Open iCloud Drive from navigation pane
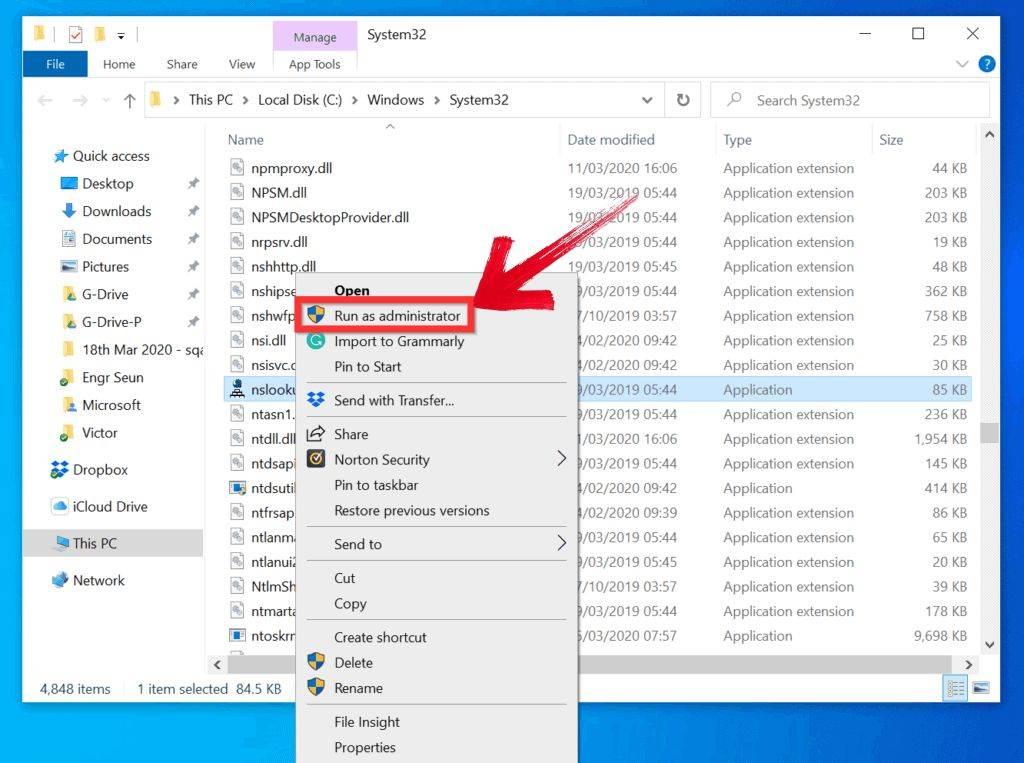The width and height of the screenshot is (1024, 763). (109, 507)
